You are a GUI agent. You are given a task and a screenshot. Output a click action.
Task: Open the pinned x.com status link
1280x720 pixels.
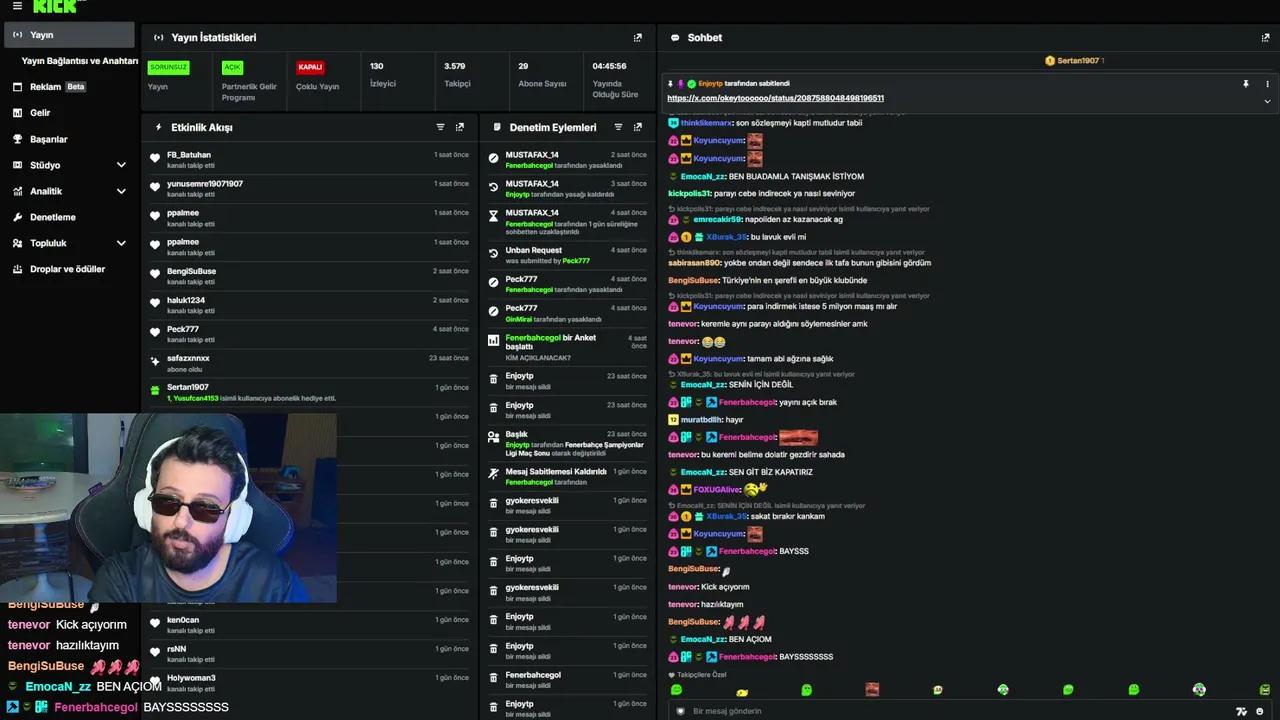click(775, 98)
